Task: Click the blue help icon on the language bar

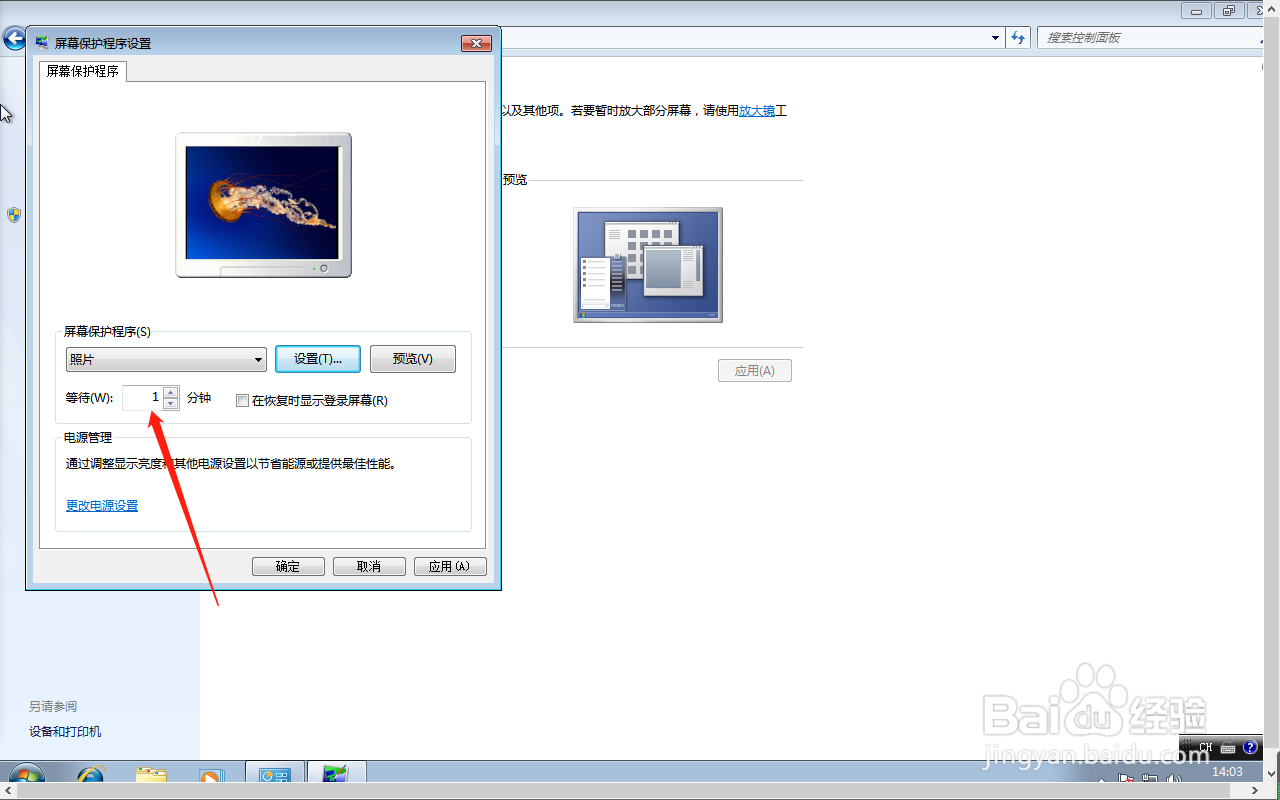Action: tap(1250, 747)
